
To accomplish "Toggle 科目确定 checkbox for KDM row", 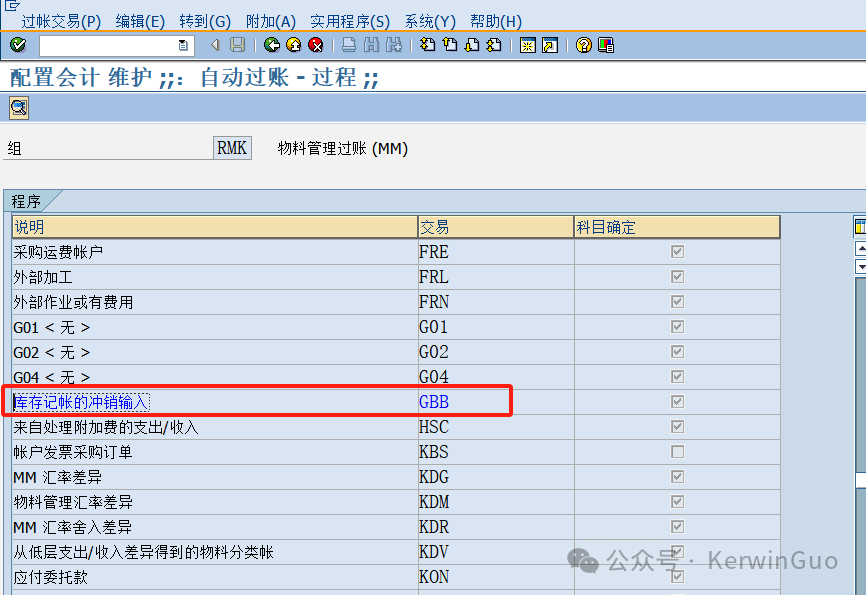I will 677,502.
